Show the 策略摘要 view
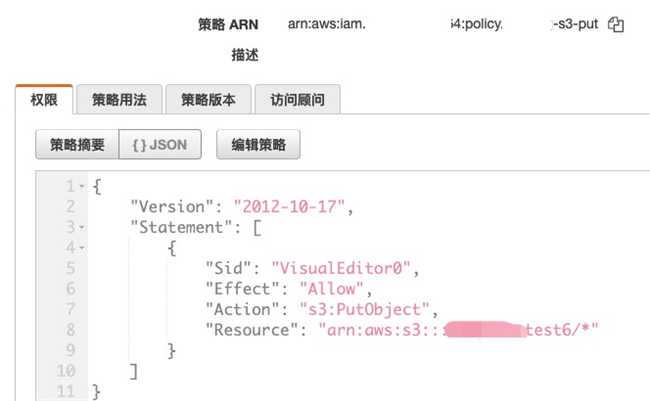 tap(77, 145)
